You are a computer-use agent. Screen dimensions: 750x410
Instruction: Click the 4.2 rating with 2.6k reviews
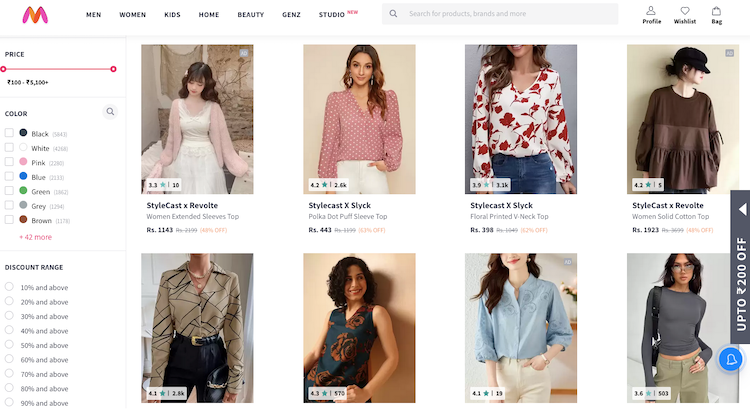pyautogui.click(x=328, y=185)
